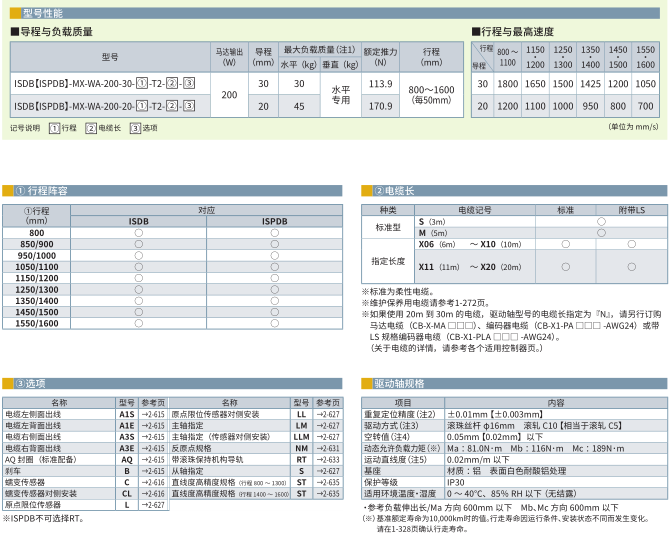
Task: Click the '额定推力 (N)' column header
Action: tap(380, 57)
